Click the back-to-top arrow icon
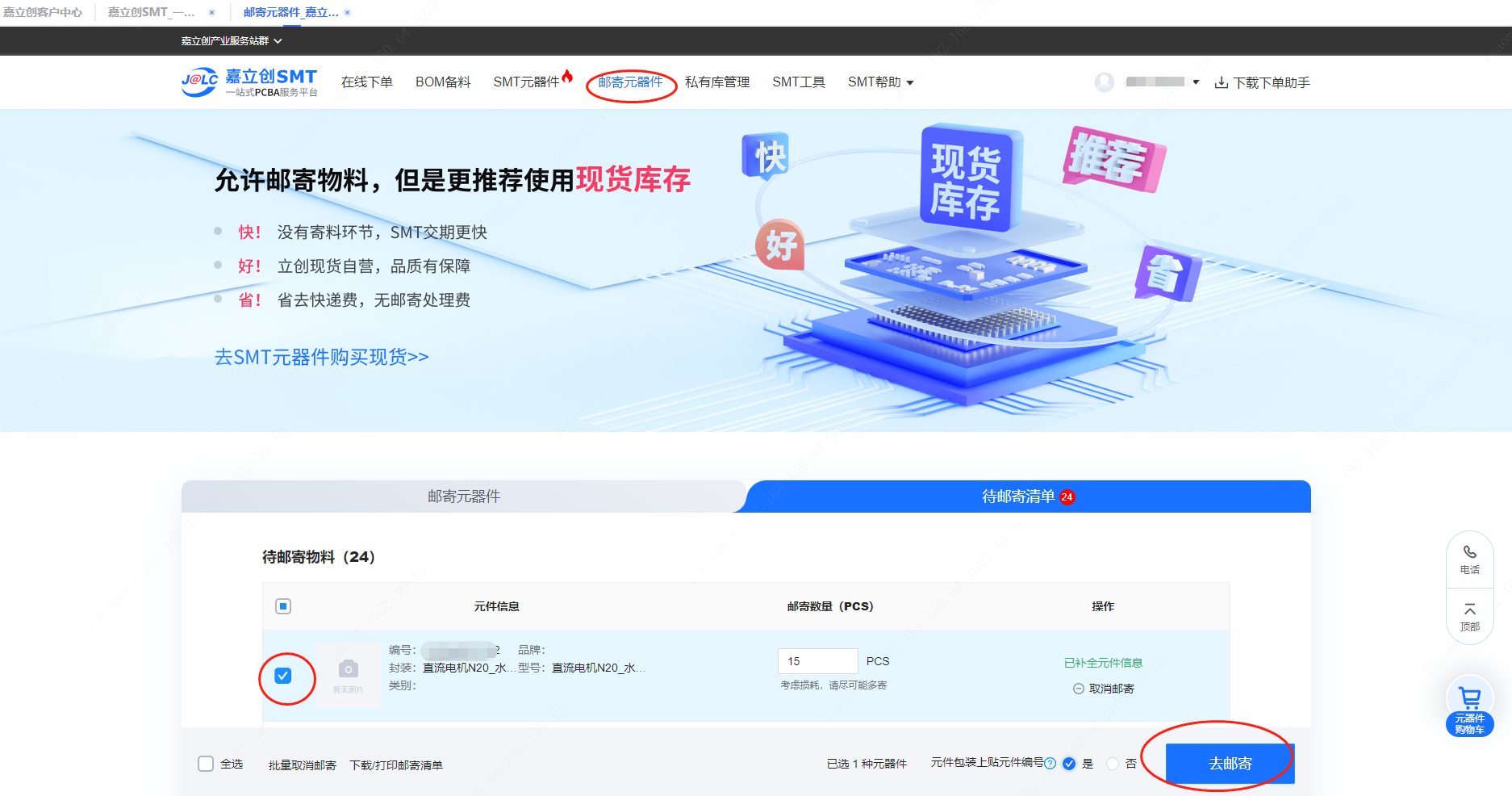Screen dimensions: 1512x796 point(1469,610)
